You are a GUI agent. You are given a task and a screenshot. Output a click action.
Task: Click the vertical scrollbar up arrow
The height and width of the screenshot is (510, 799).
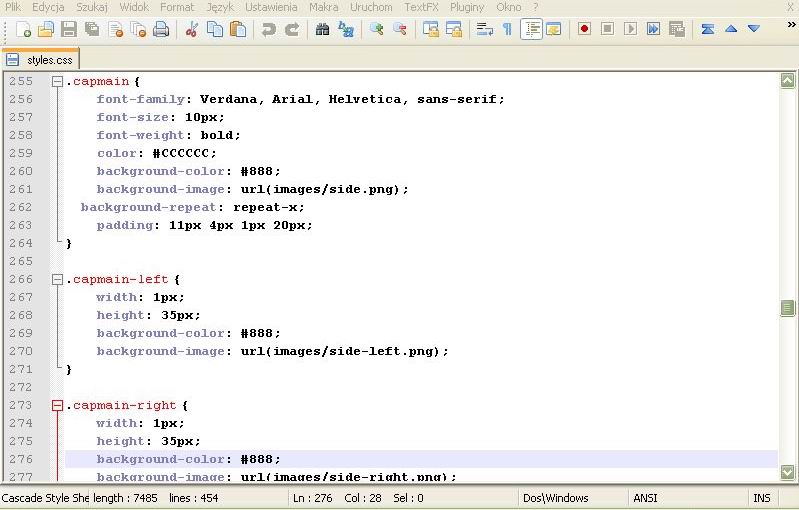click(787, 80)
